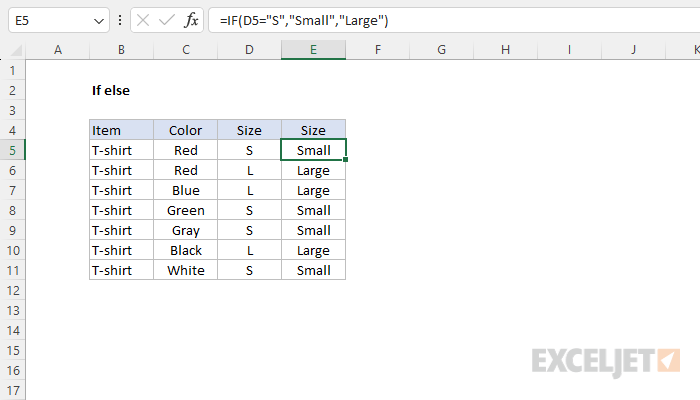
Task: Click the 'If else' title cell
Action: pyautogui.click(x=111, y=90)
